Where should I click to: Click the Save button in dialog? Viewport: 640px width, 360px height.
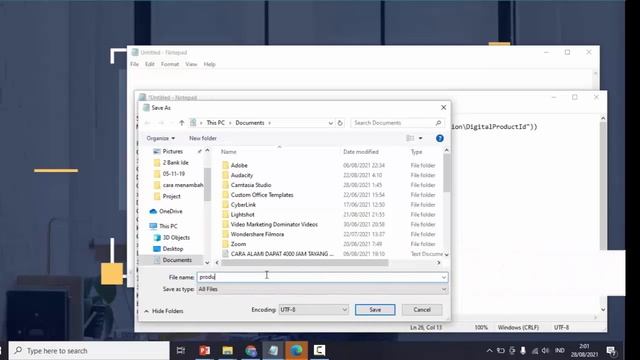click(375, 310)
